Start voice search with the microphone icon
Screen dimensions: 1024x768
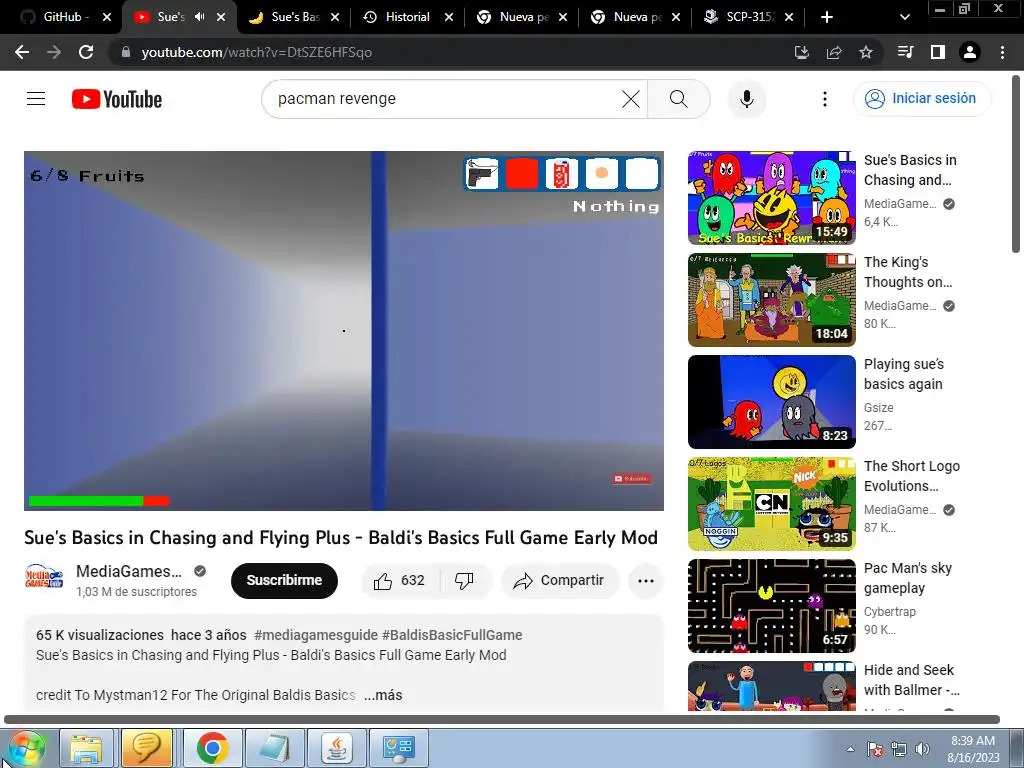[746, 99]
